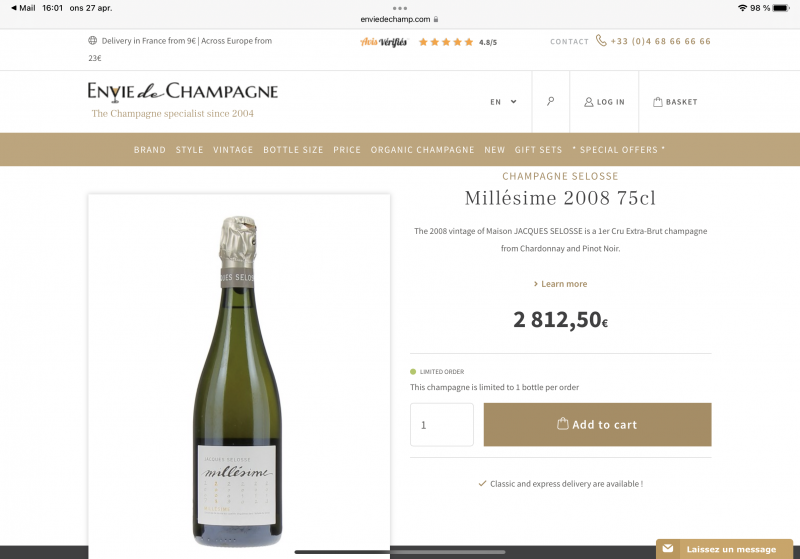Click the envelope icon in chat widget
The width and height of the screenshot is (800, 559).
(668, 549)
